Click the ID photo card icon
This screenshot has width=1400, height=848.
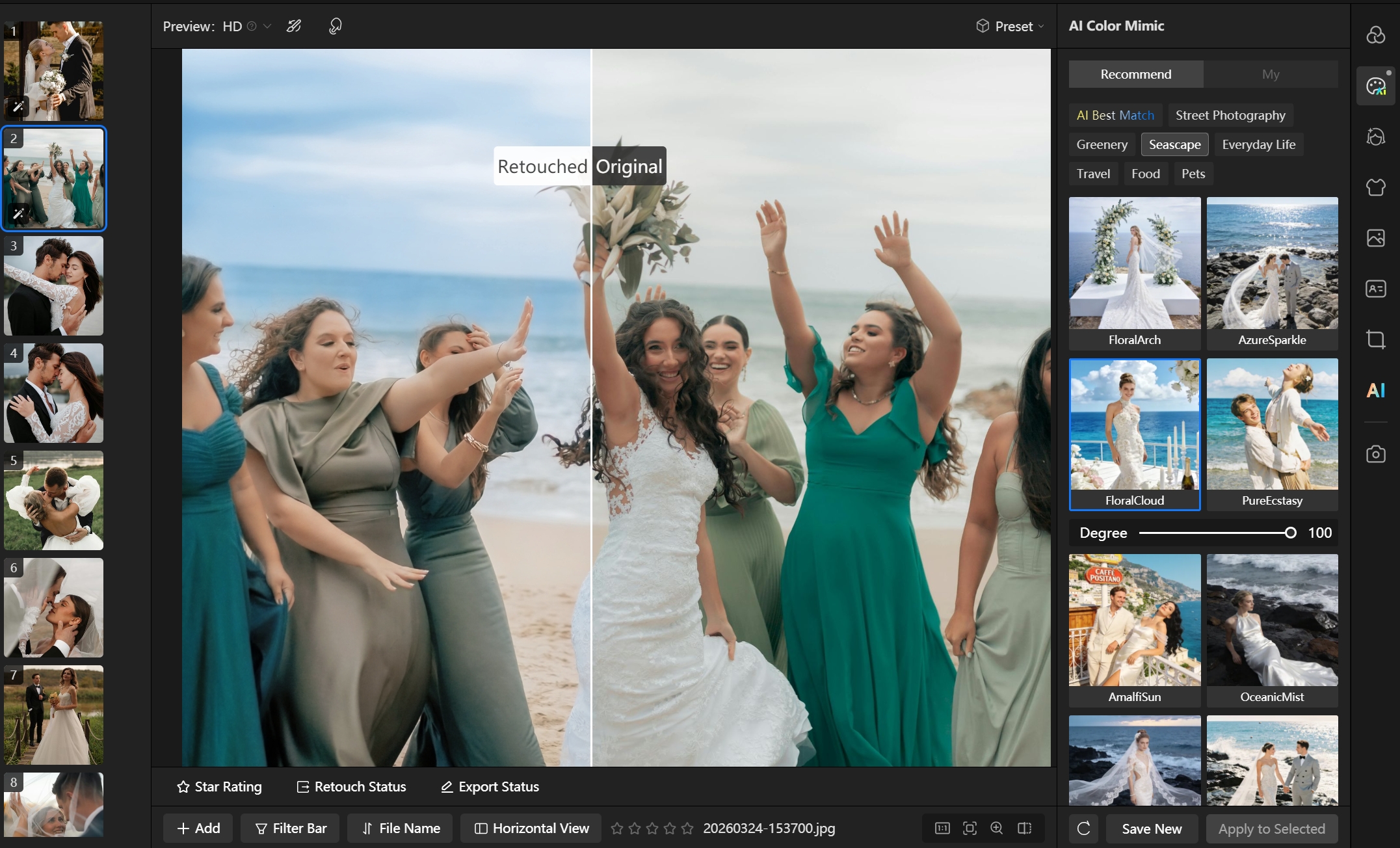pyautogui.click(x=1375, y=288)
